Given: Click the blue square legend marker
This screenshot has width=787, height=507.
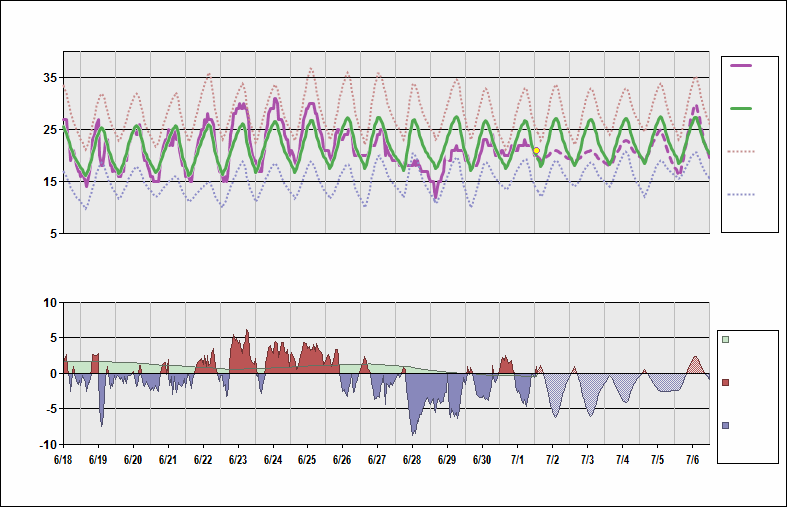Looking at the screenshot, I should click(x=726, y=425).
